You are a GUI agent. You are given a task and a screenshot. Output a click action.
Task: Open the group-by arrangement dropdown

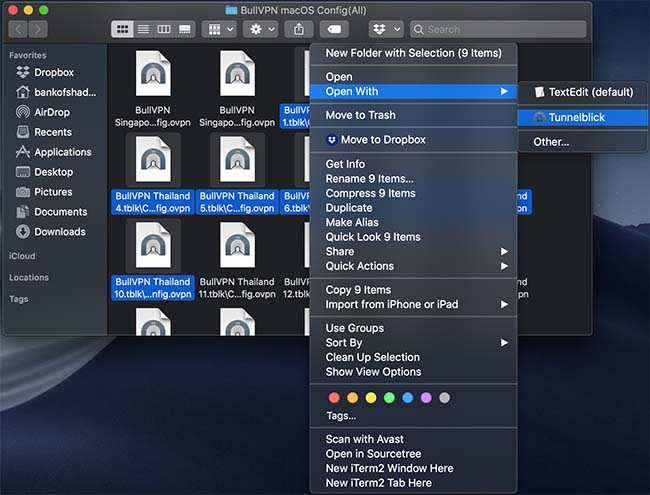[220, 29]
